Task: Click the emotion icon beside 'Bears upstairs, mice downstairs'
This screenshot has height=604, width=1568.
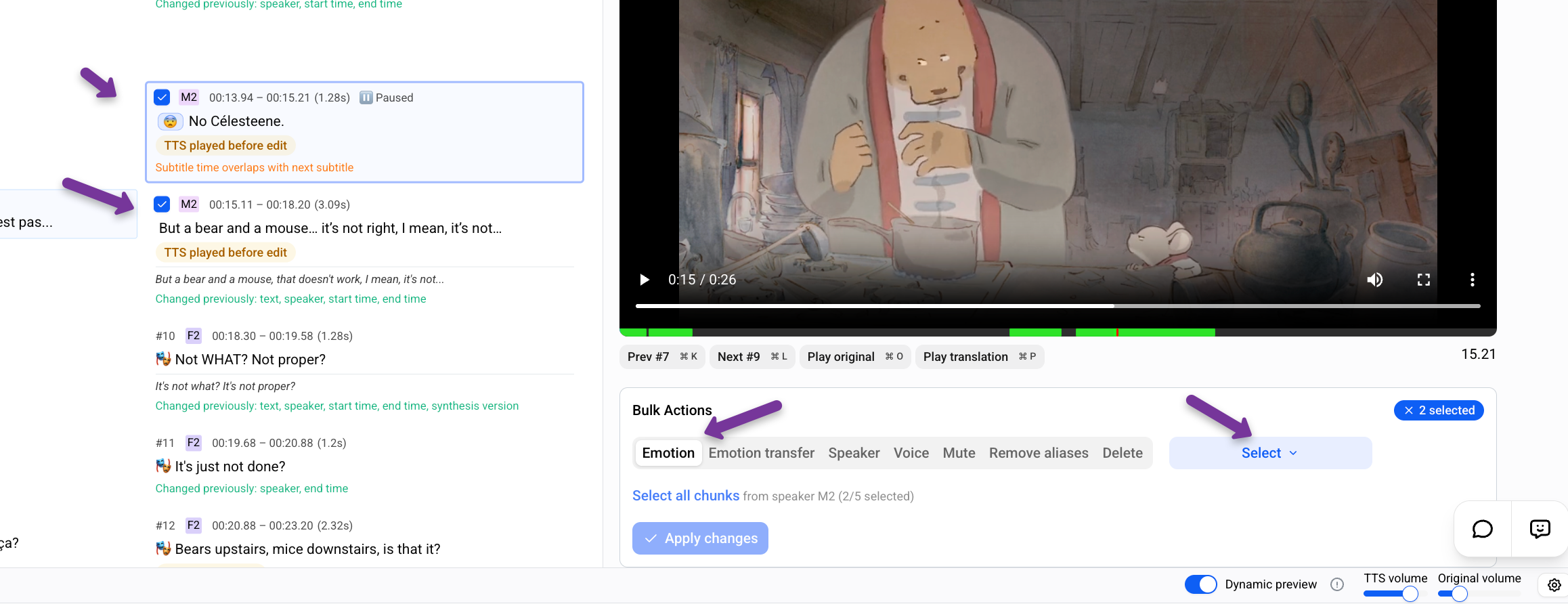Action: pyautogui.click(x=163, y=548)
